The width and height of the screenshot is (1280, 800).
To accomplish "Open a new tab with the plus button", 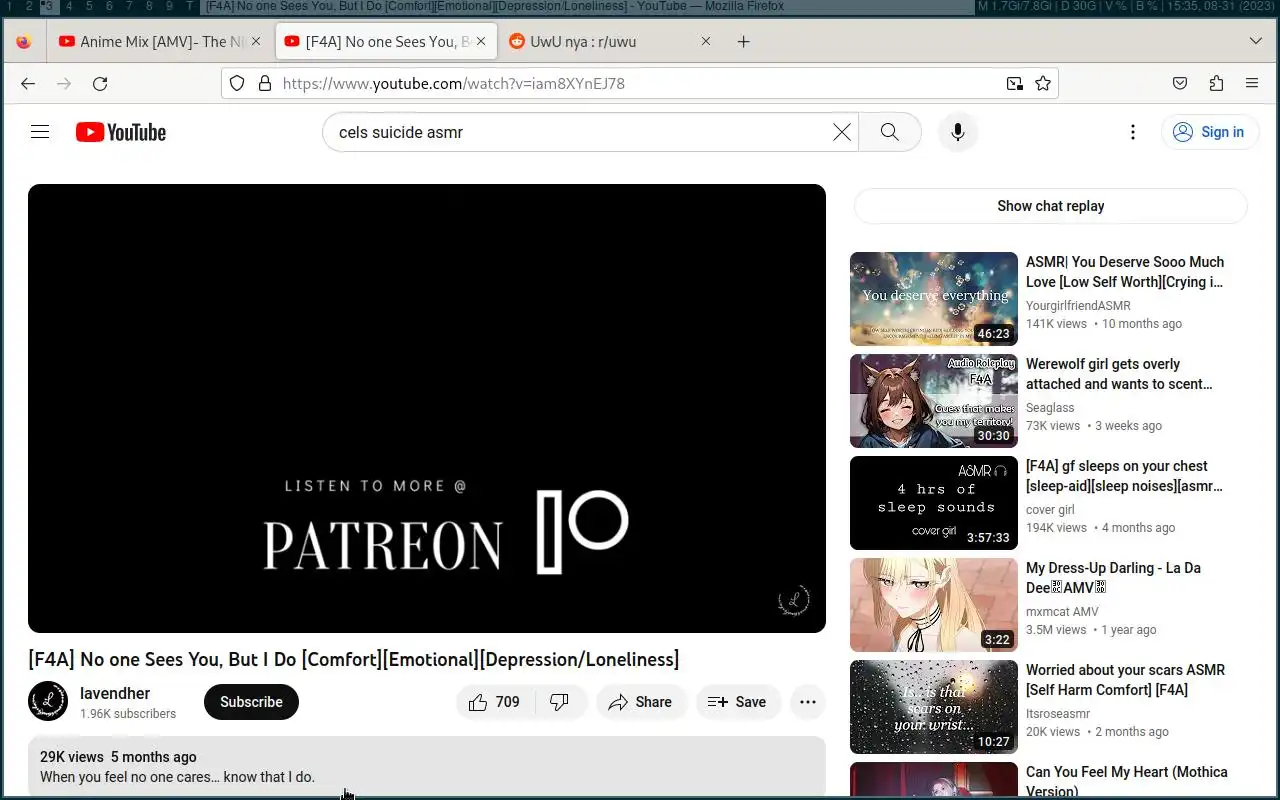I will point(743,42).
